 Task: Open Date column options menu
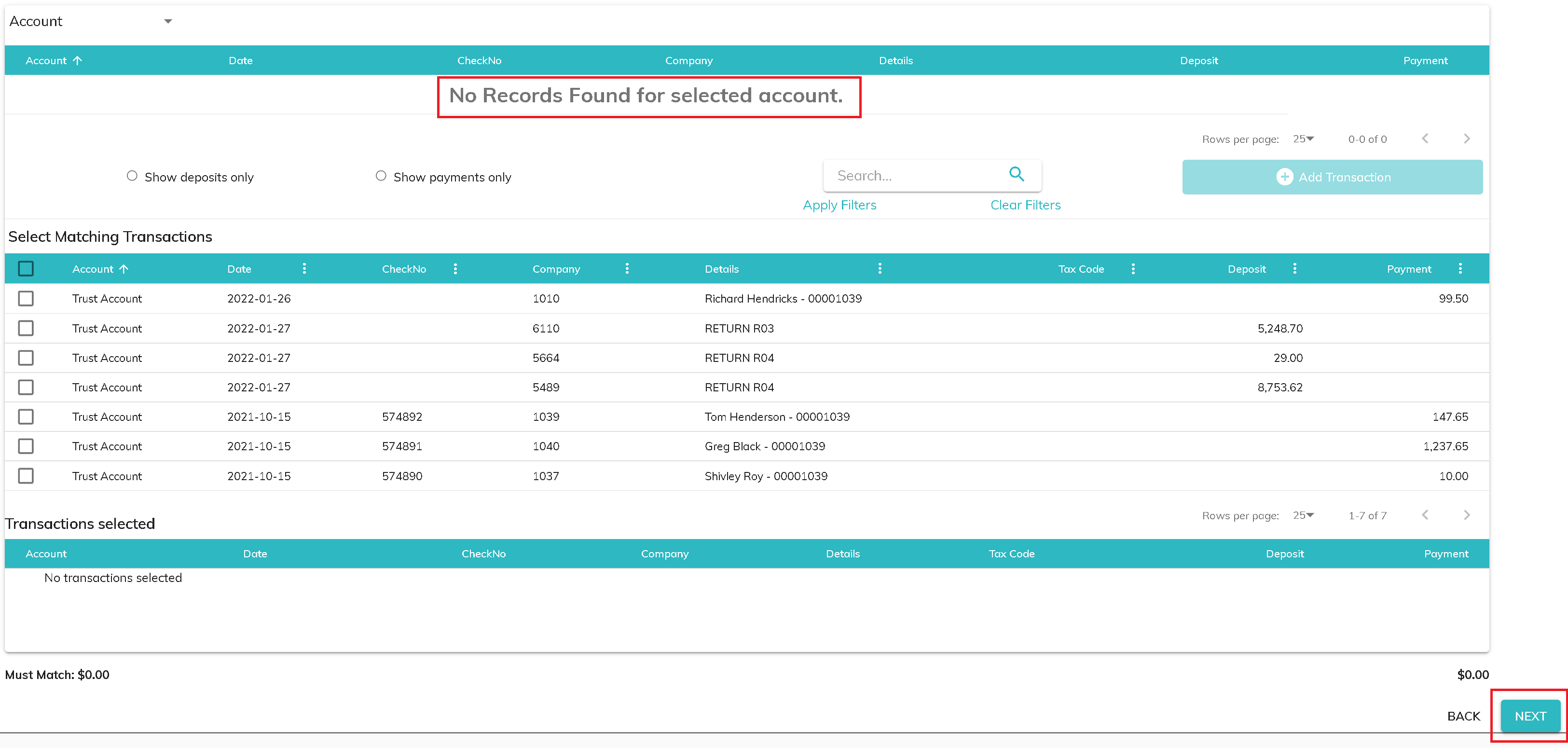tap(304, 268)
